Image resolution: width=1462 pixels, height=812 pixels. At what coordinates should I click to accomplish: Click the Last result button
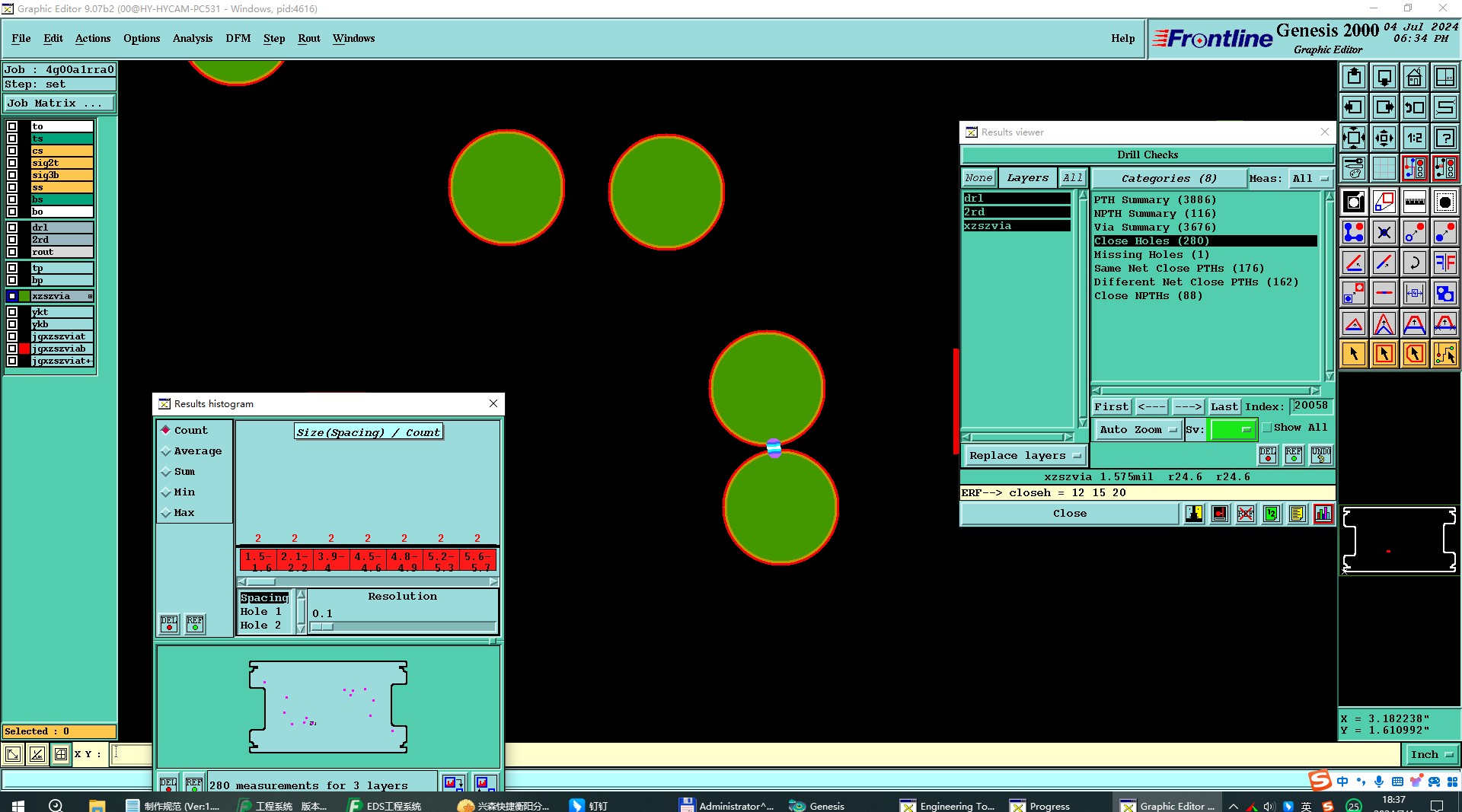[x=1224, y=407]
